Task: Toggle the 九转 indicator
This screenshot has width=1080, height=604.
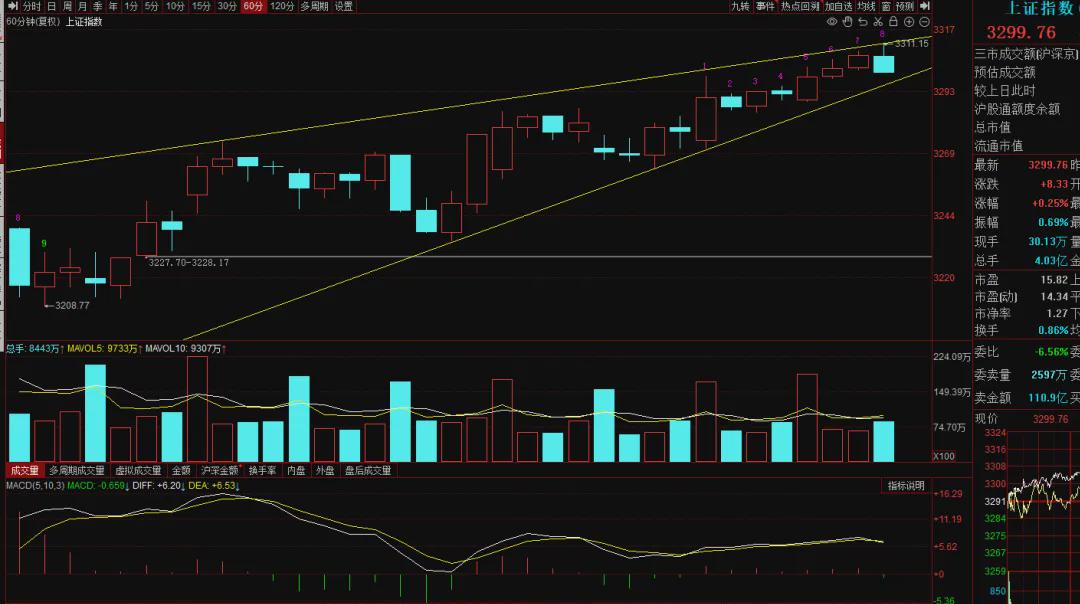Action: pos(740,6)
